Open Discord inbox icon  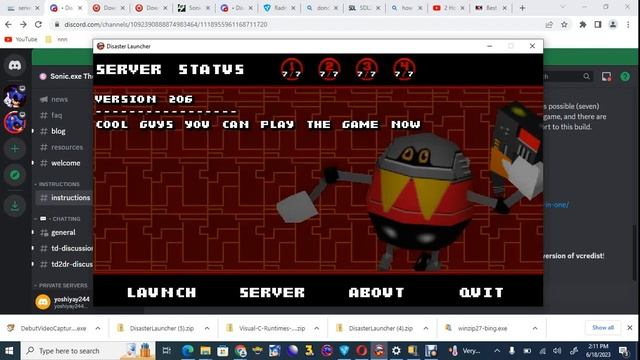click(x=606, y=76)
